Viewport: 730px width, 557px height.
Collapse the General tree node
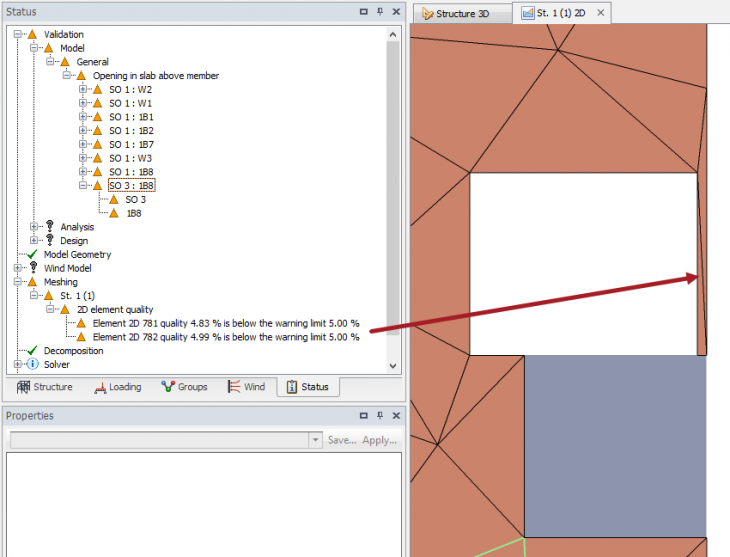50,61
